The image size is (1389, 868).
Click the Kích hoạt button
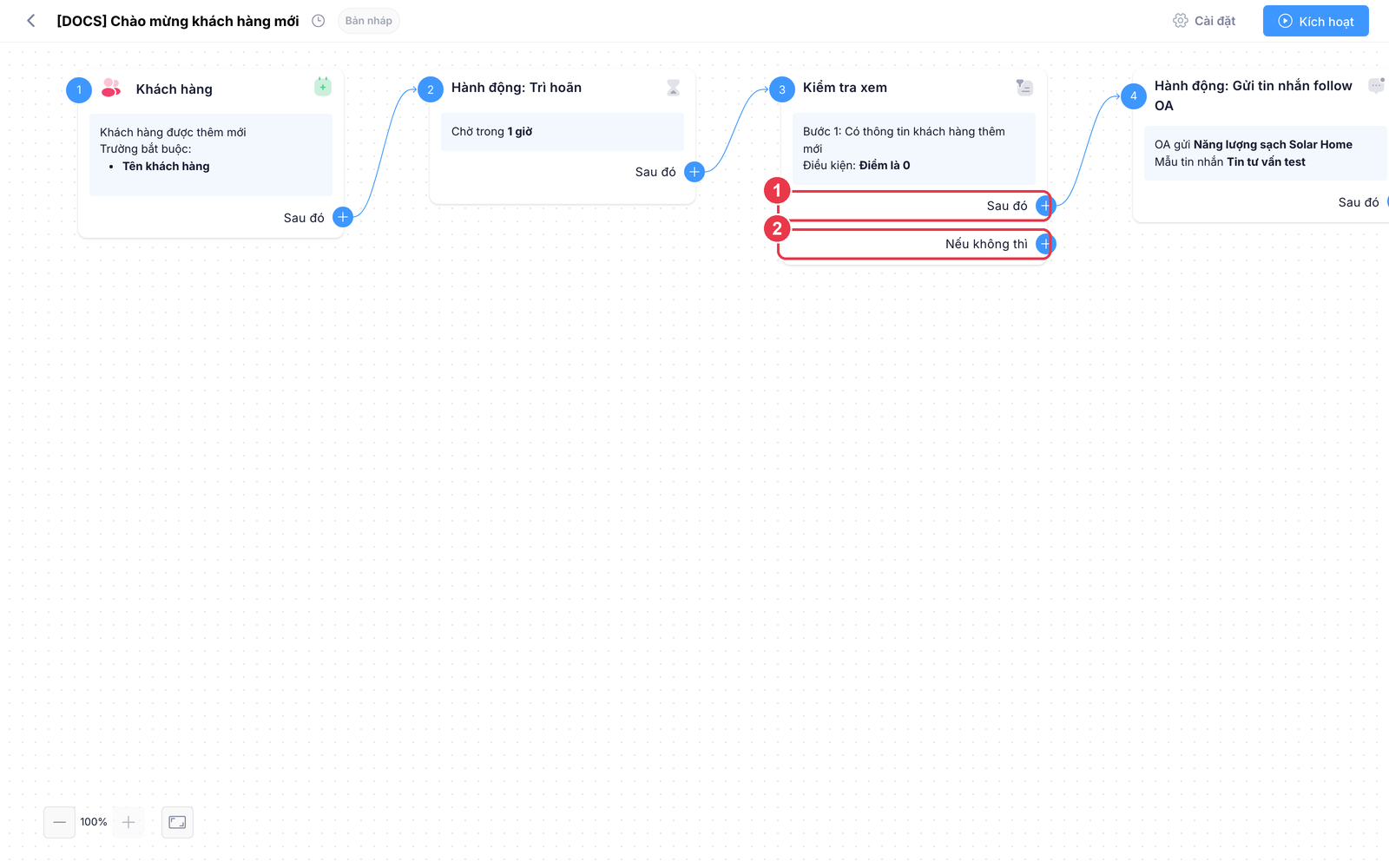[x=1315, y=21]
